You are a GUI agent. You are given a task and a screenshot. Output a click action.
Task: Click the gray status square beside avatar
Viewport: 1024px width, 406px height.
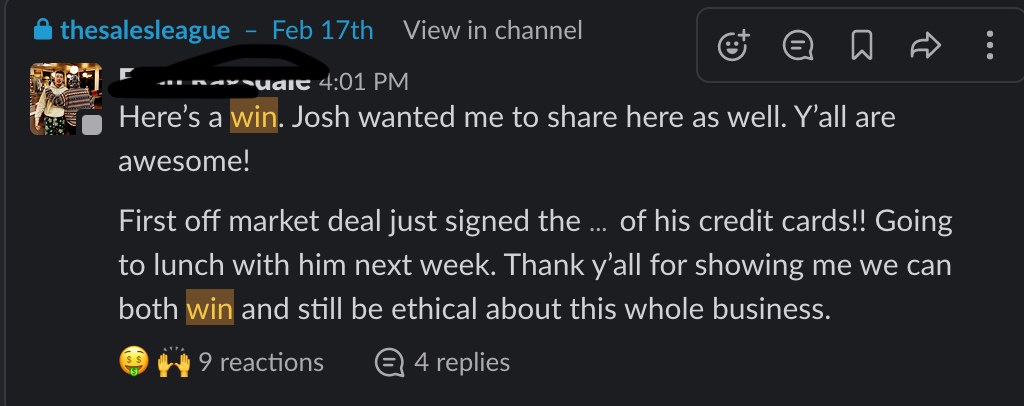[x=92, y=125]
